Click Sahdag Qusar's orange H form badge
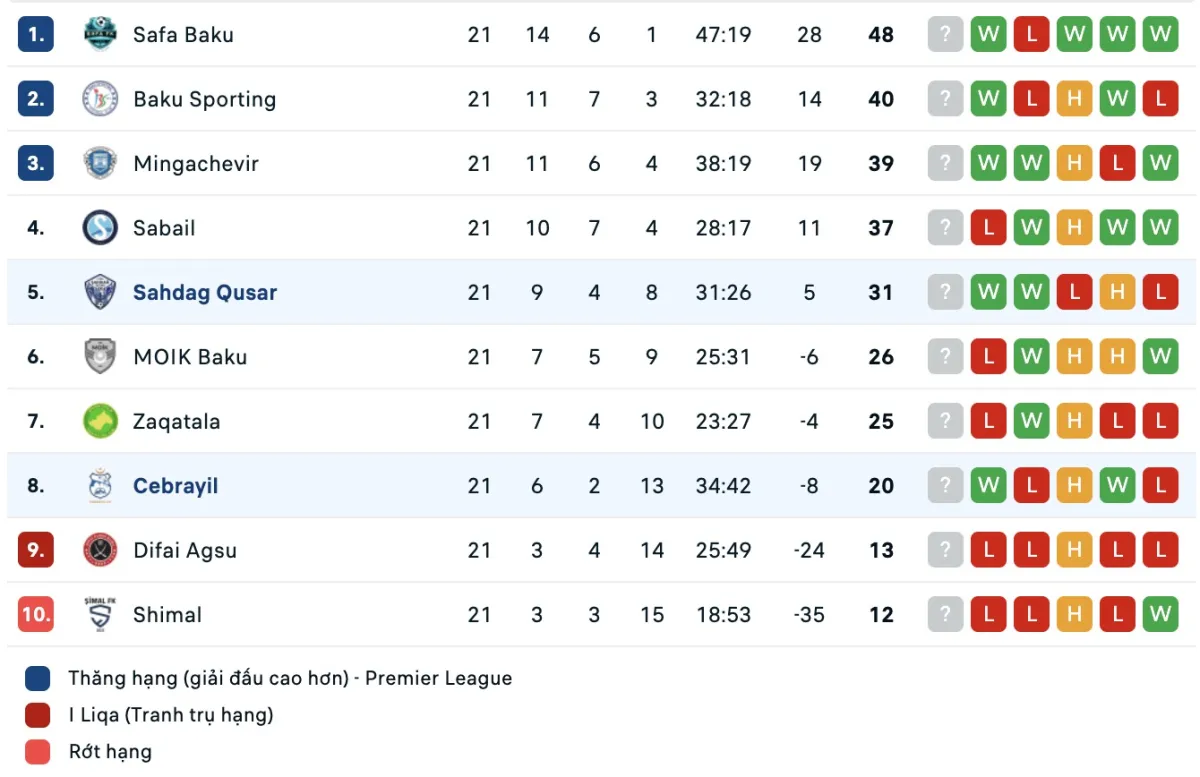The height and width of the screenshot is (777, 1200). point(1117,292)
